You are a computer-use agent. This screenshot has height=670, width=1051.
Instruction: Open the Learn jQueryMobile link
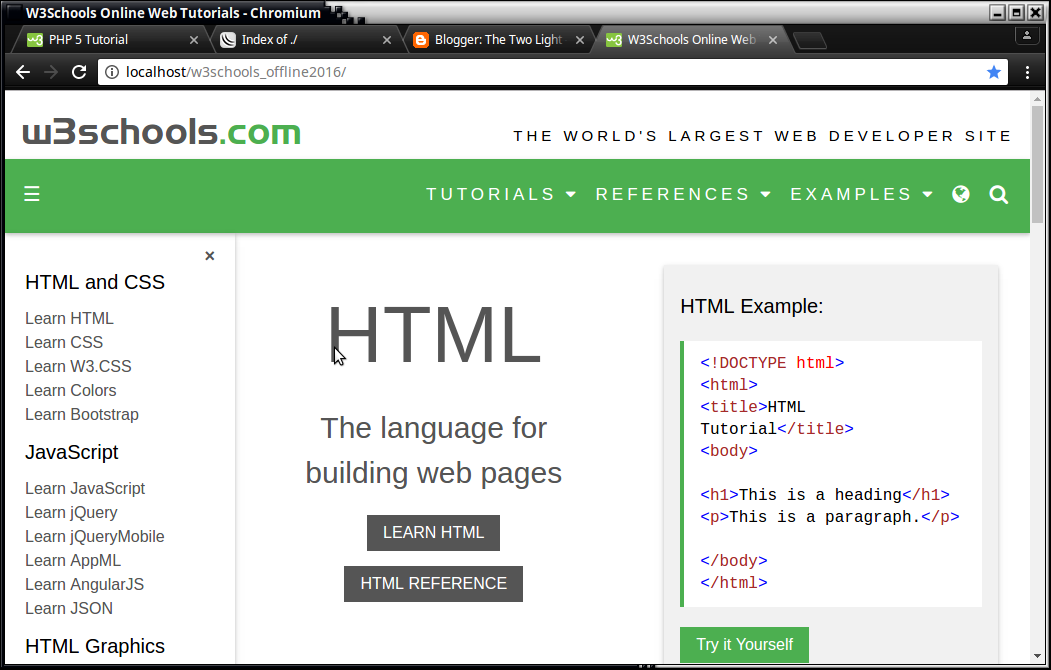point(95,537)
